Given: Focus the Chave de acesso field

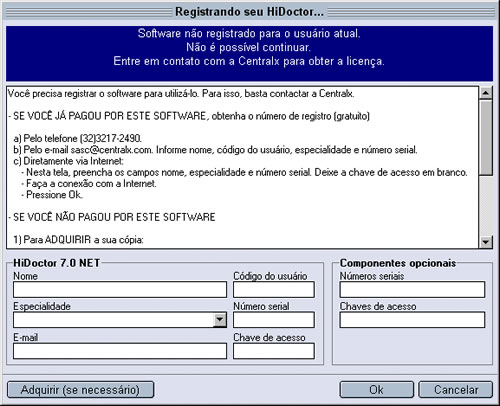Looking at the screenshot, I should point(274,351).
